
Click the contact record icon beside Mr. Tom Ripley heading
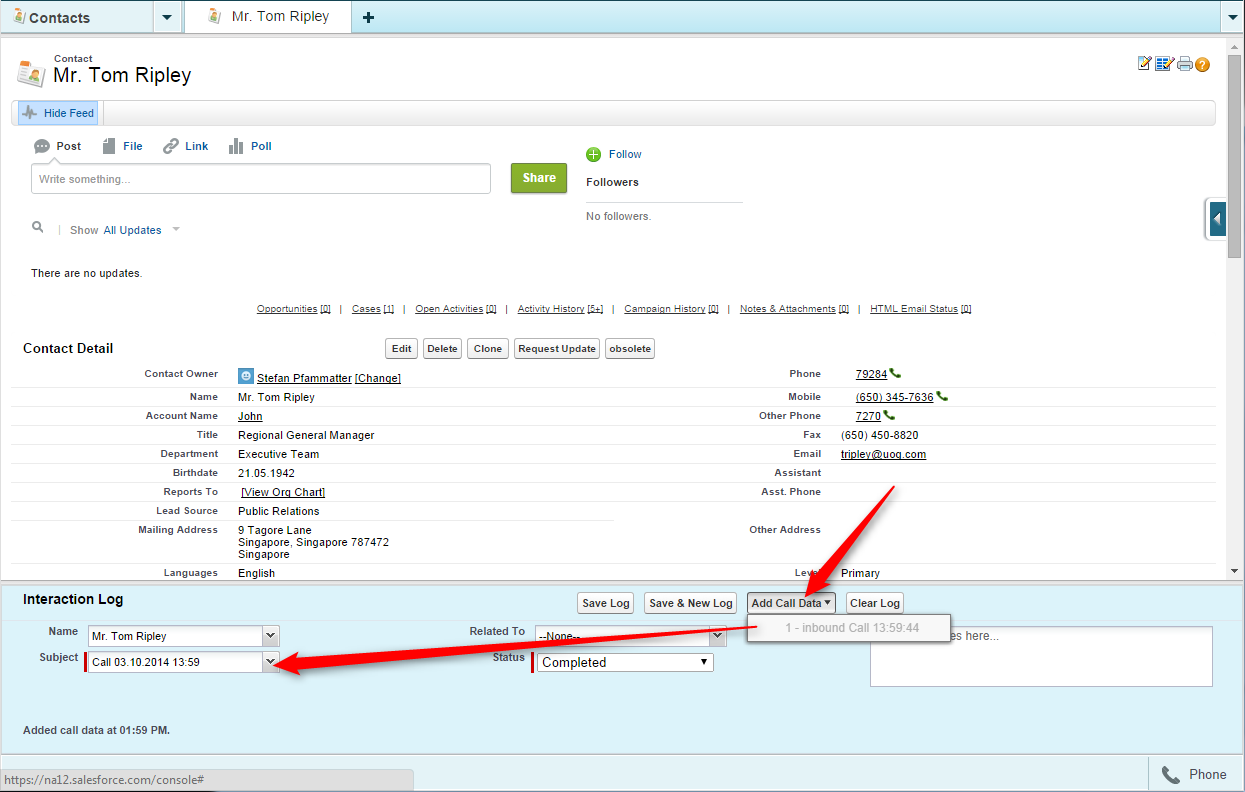pyautogui.click(x=31, y=73)
